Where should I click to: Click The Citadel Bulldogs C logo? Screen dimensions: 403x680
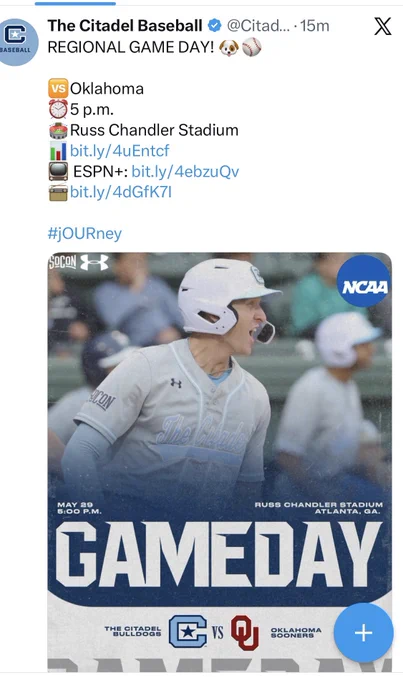tap(187, 631)
